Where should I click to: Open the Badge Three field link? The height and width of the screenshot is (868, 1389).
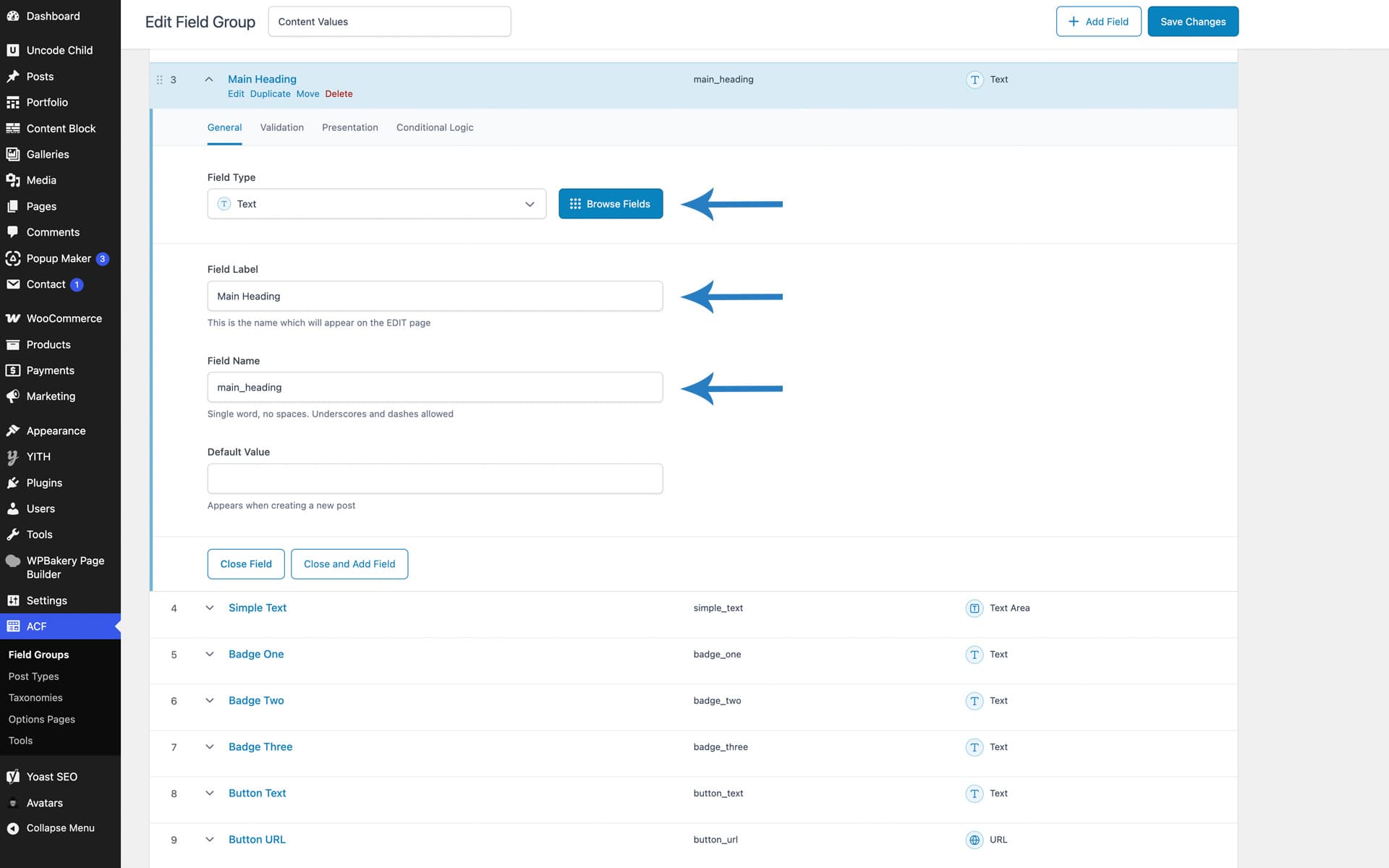tap(260, 746)
